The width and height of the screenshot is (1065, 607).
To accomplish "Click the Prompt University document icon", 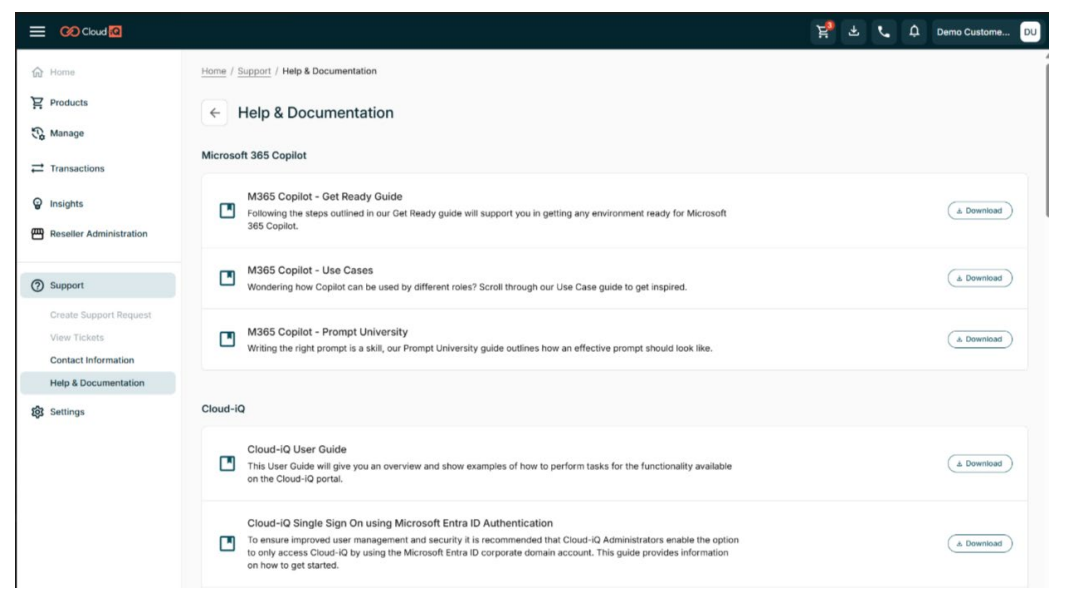I will pos(227,339).
